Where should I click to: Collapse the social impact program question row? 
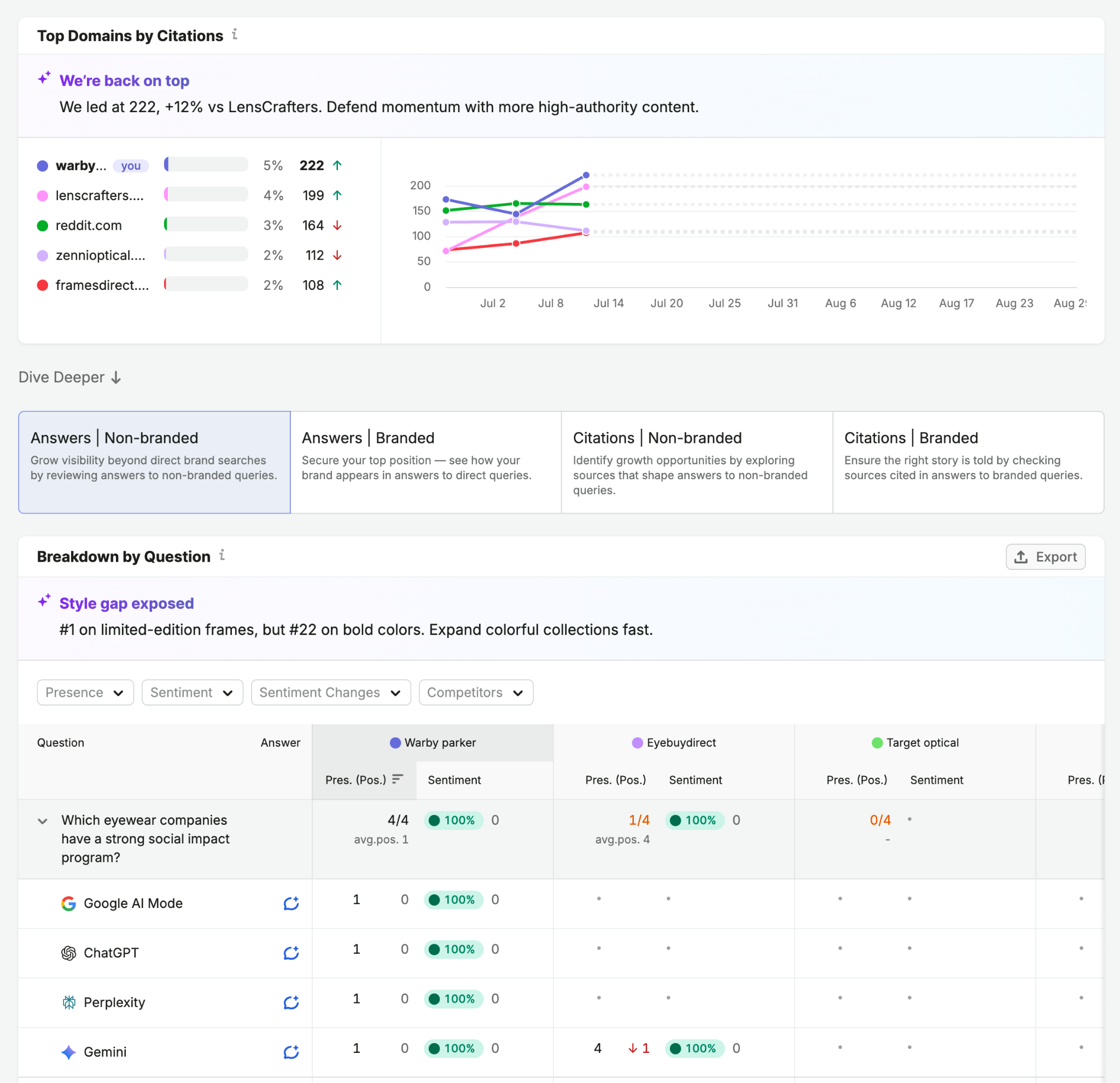click(x=42, y=820)
